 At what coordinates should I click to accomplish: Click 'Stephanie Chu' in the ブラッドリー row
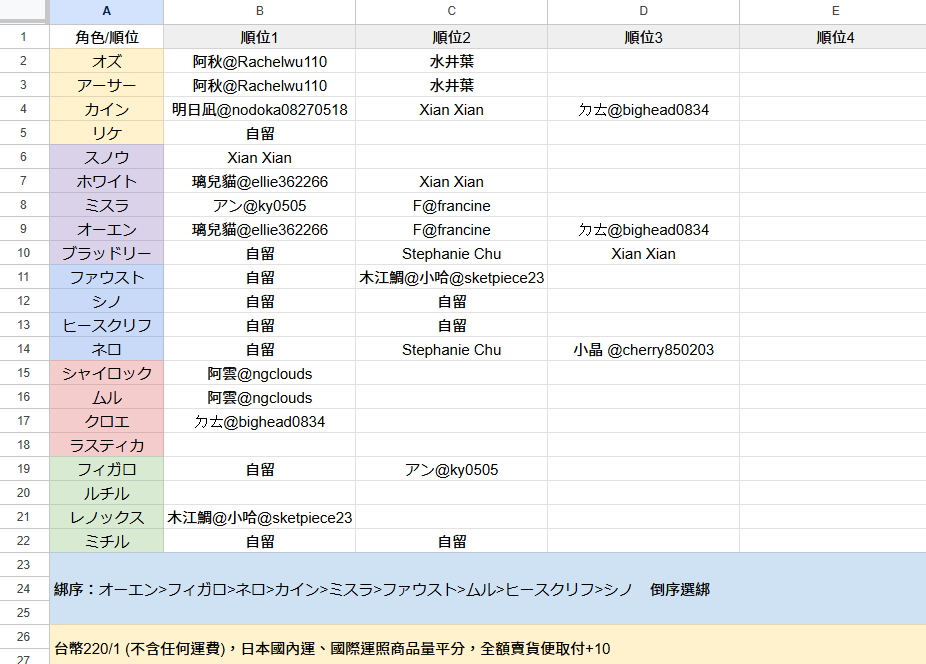451,253
